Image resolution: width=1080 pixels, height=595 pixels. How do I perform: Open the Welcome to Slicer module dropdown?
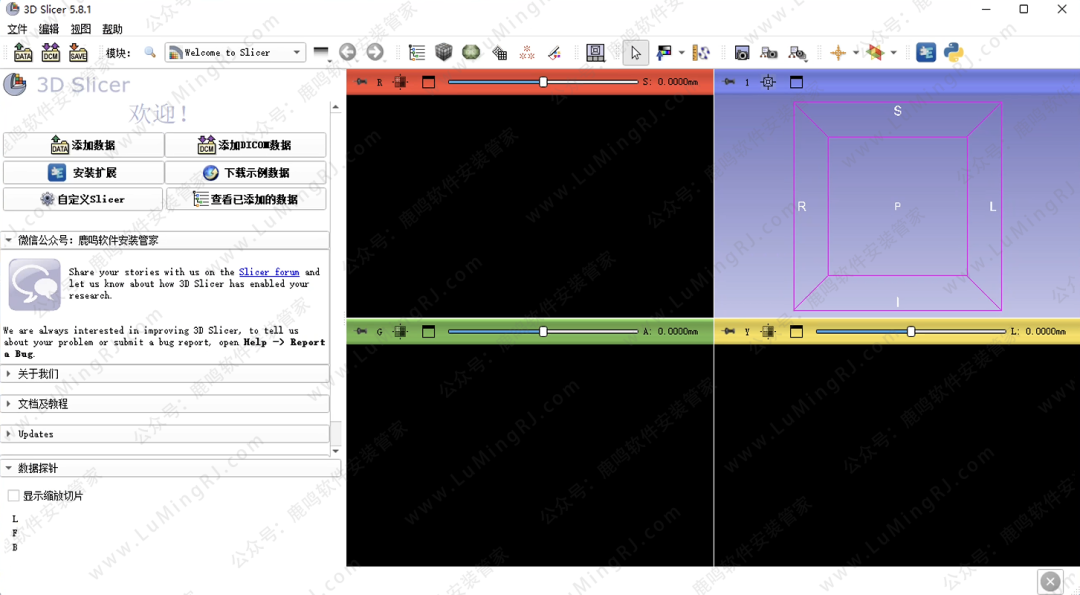235,52
